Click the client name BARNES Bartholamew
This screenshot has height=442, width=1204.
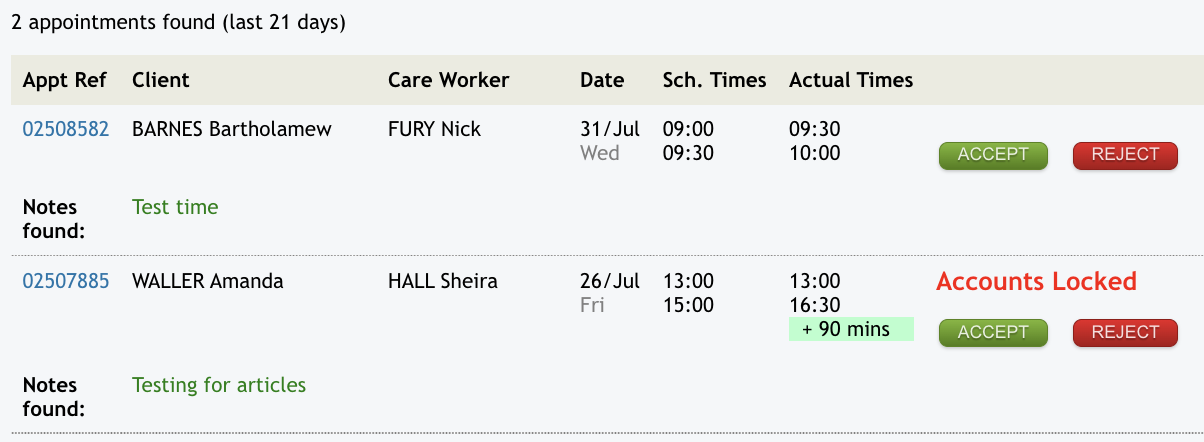[x=232, y=129]
